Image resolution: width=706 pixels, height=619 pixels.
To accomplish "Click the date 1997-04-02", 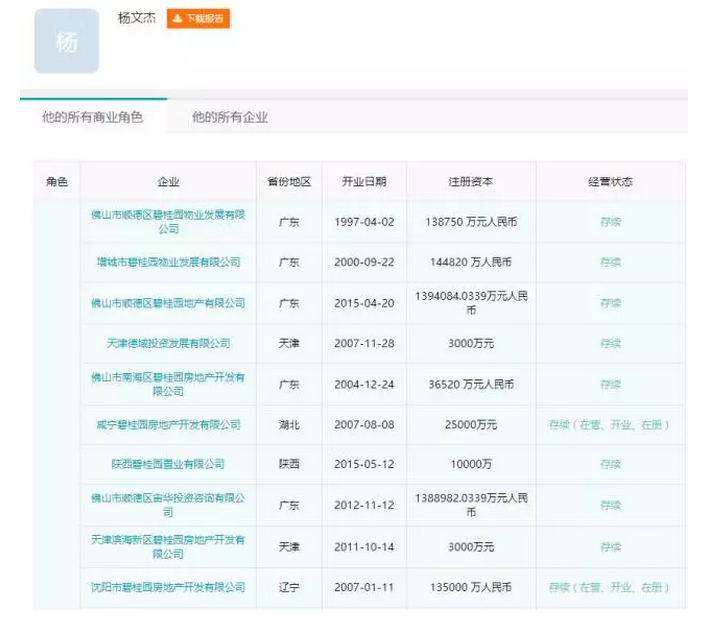I will pyautogui.click(x=364, y=222).
